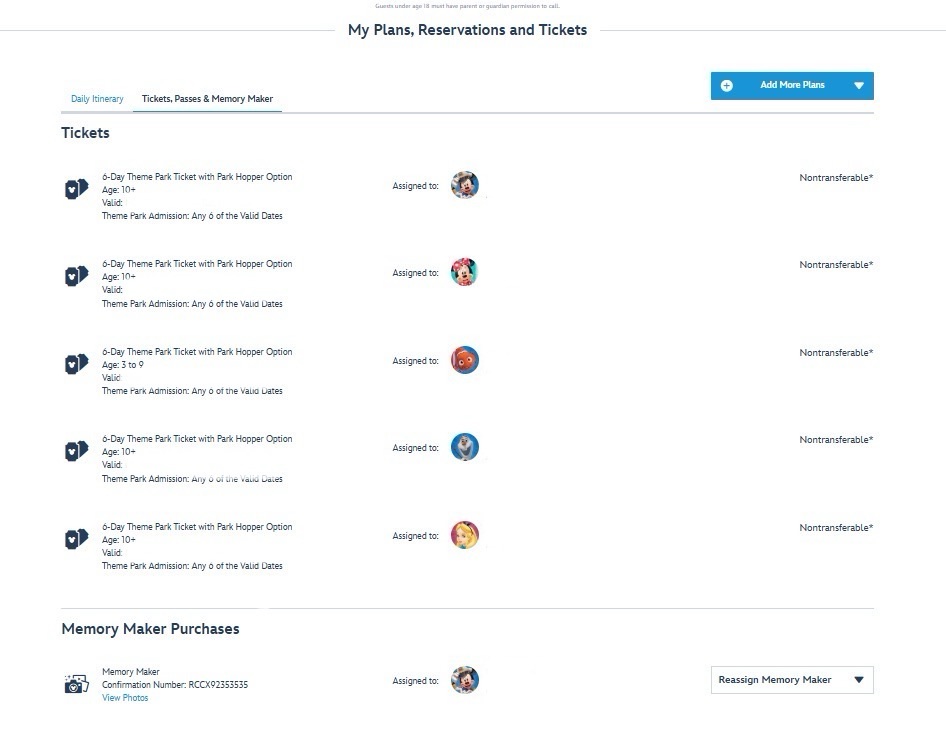Switch to the Daily Itinerary tab
The image size is (946, 748).
point(97,99)
